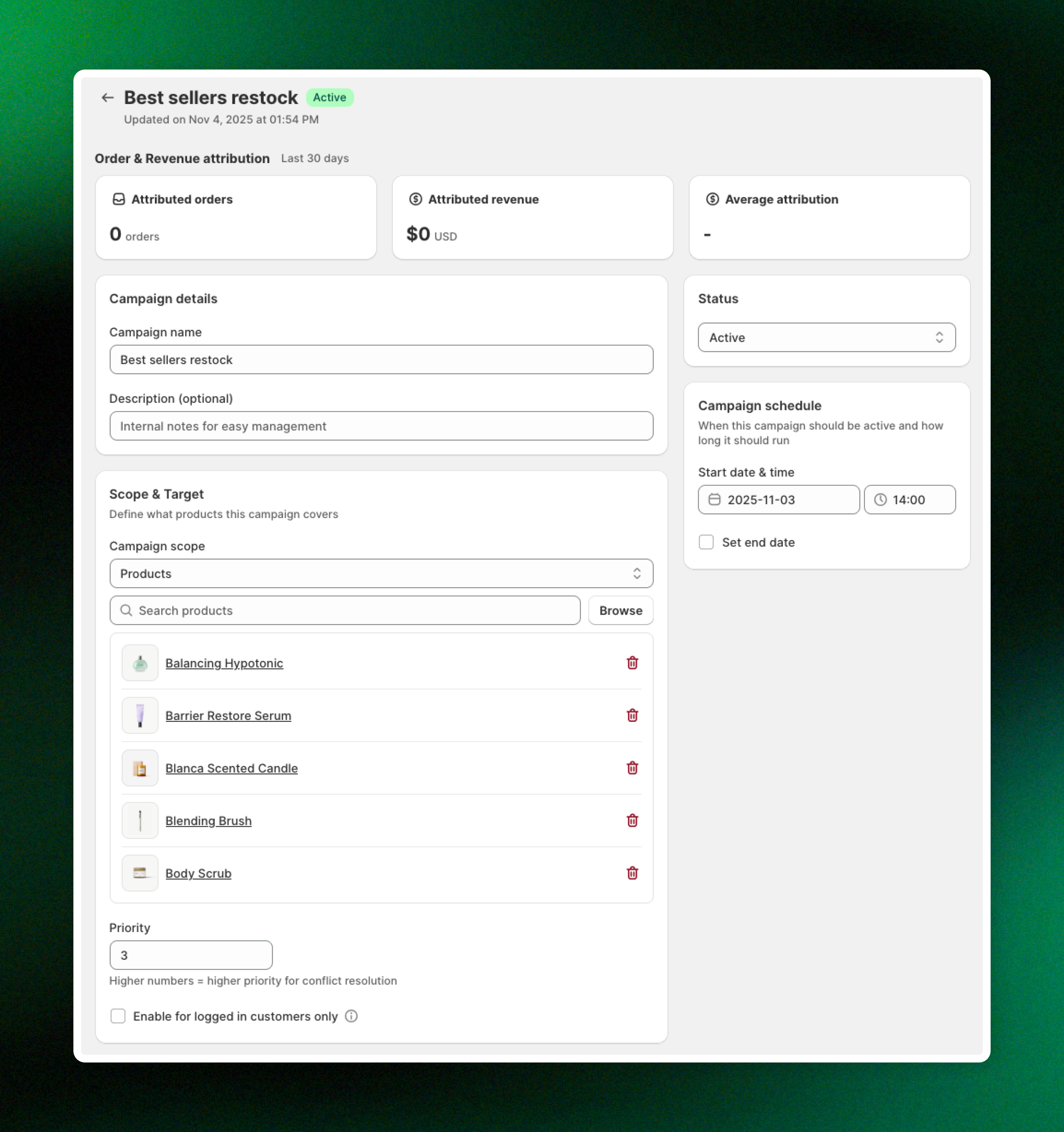
Task: Remove Blending Brush using the trash icon
Action: pyautogui.click(x=632, y=821)
